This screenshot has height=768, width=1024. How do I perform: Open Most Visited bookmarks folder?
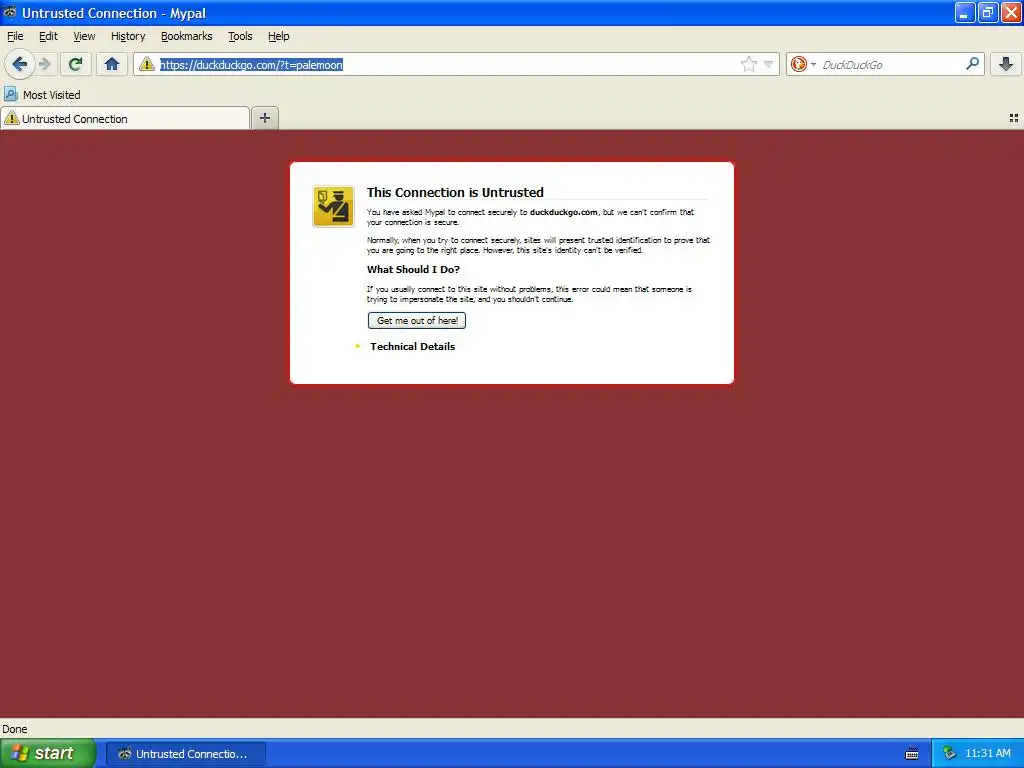click(42, 95)
